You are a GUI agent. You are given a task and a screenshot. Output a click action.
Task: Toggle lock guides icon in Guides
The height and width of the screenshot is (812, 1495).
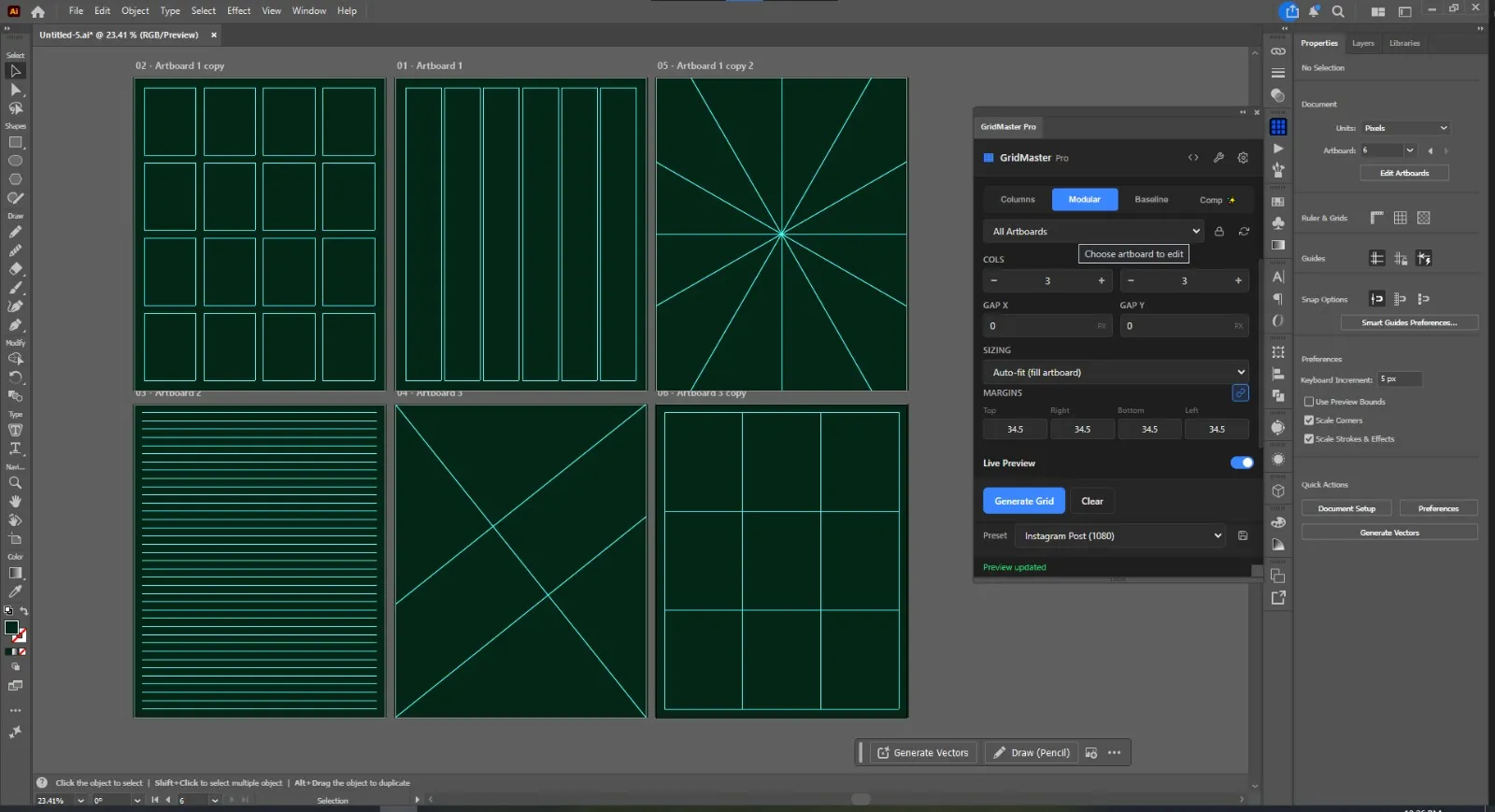[x=1400, y=258]
